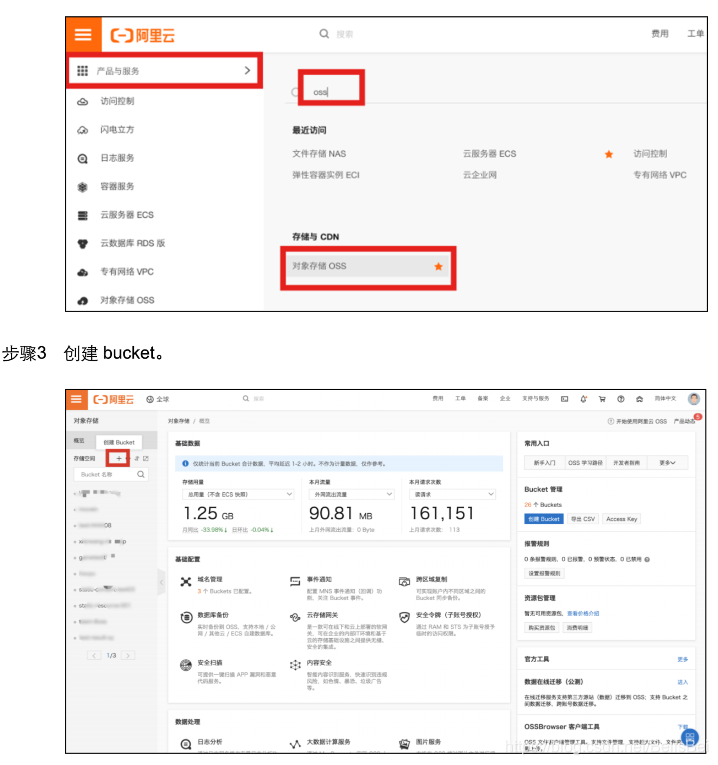
Task: Switch language via 简体中文
Action: 665,399
